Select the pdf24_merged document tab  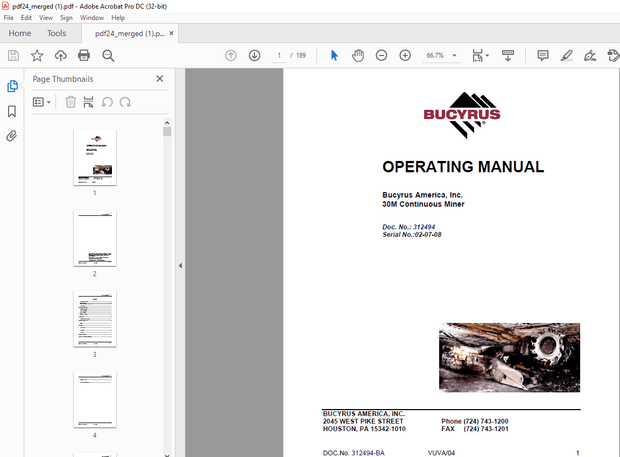click(x=130, y=34)
